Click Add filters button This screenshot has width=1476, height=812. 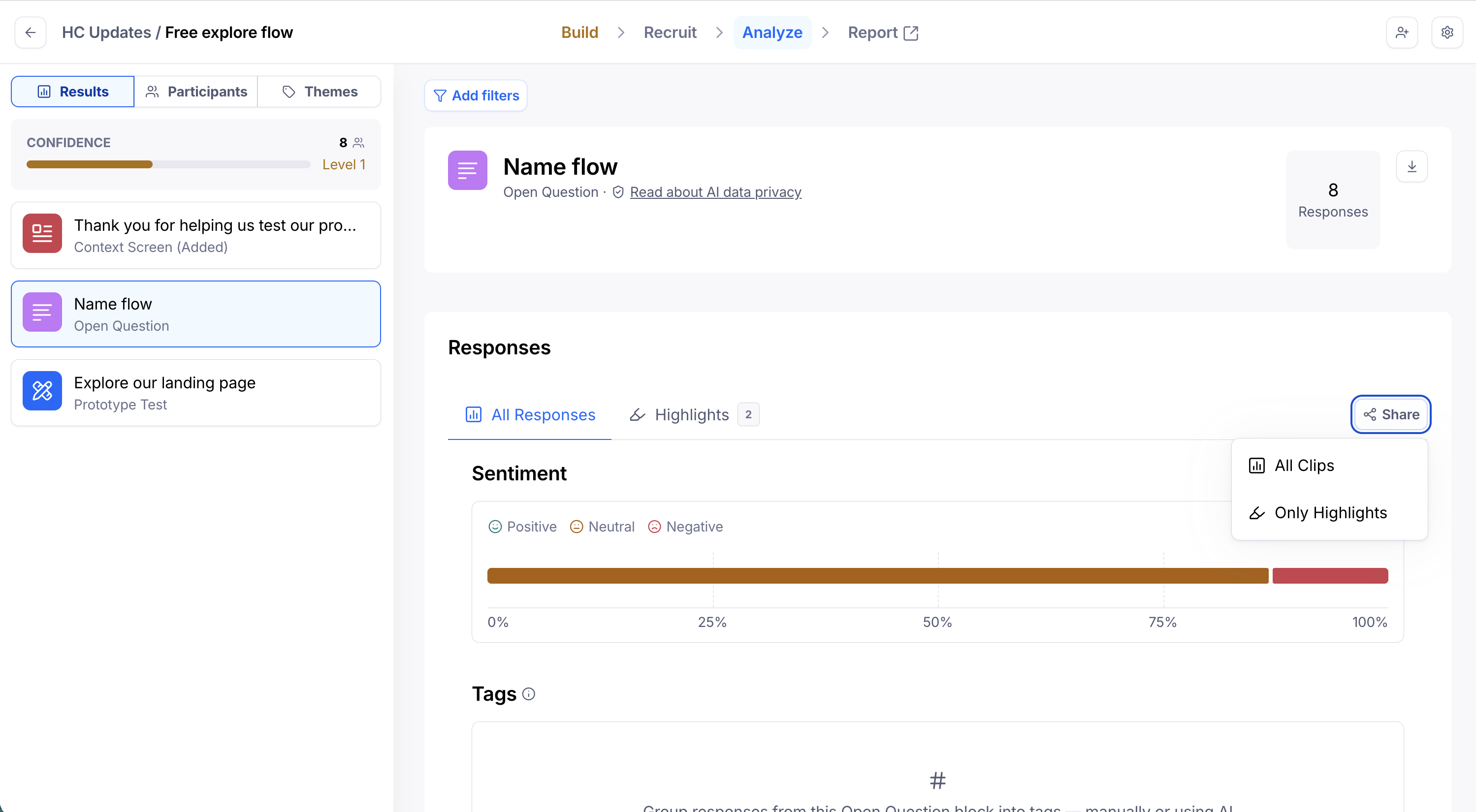[x=476, y=95]
